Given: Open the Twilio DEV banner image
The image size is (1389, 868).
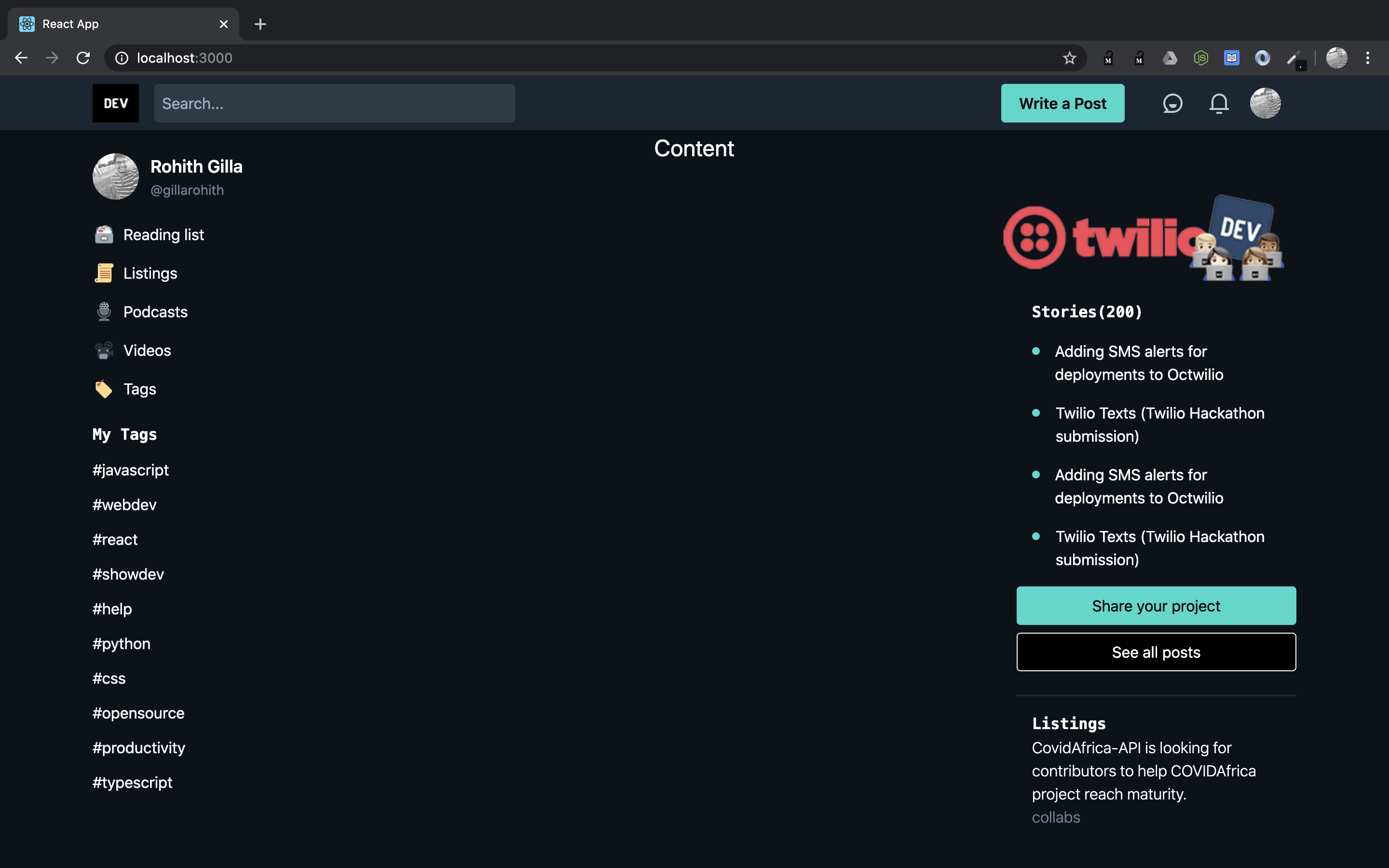Looking at the screenshot, I should click(1144, 238).
